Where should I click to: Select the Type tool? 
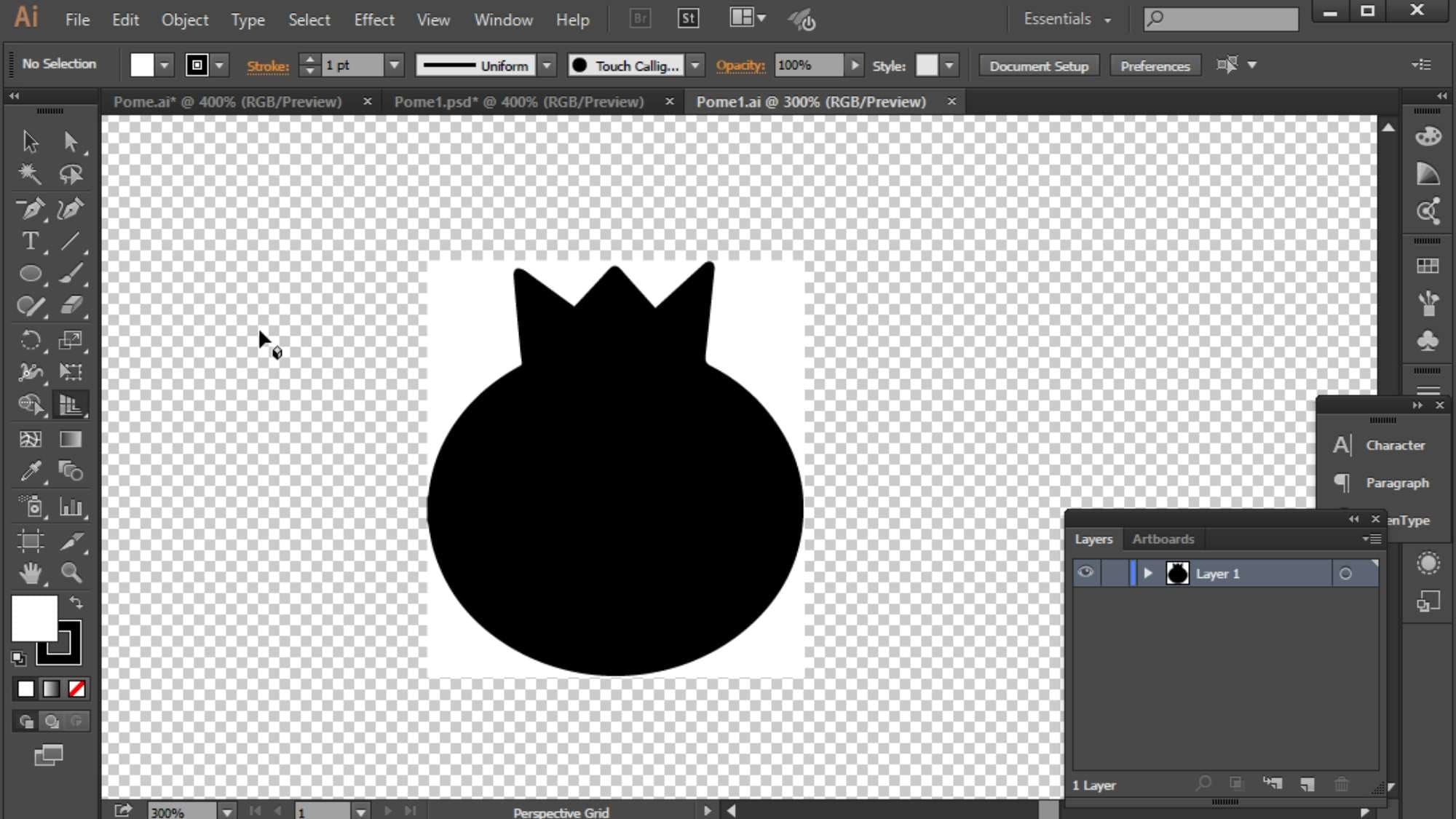pos(30,241)
